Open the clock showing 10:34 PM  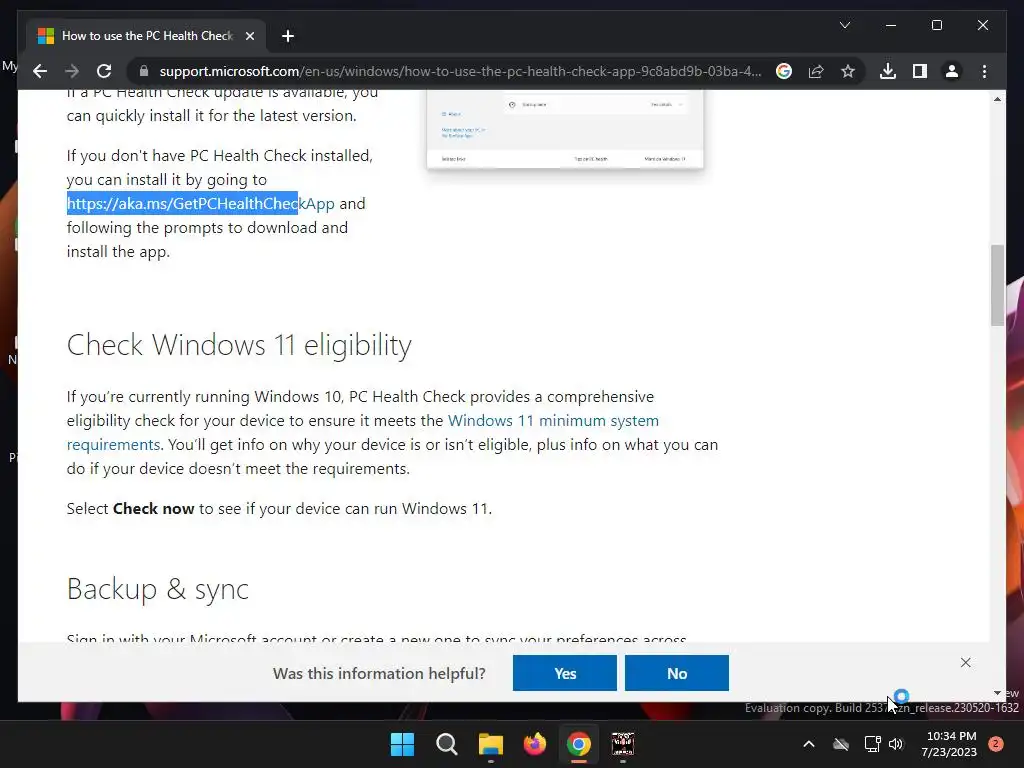(950, 744)
